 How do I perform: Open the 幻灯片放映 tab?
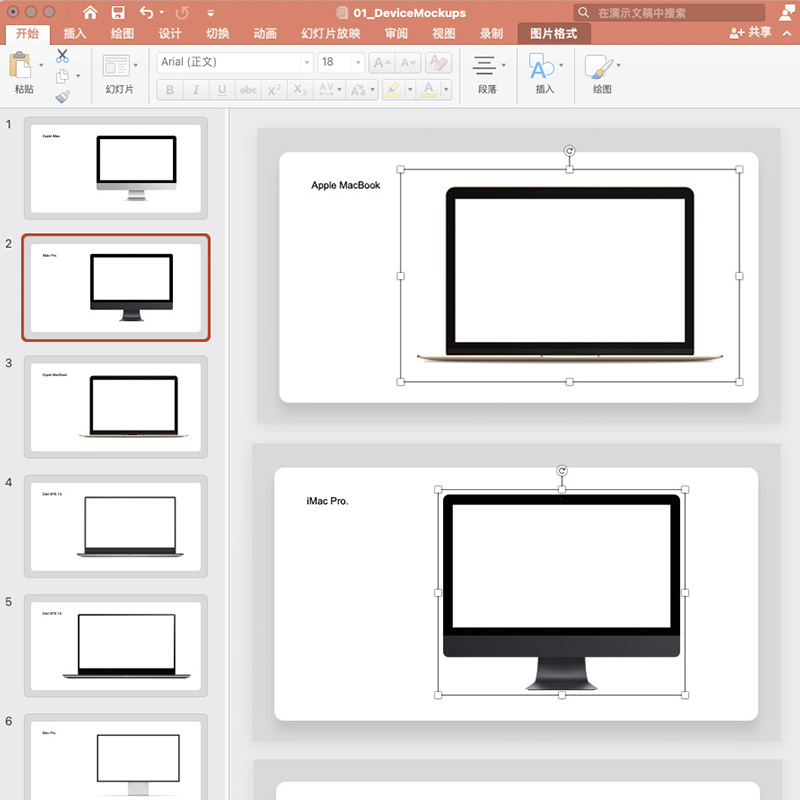(x=331, y=34)
